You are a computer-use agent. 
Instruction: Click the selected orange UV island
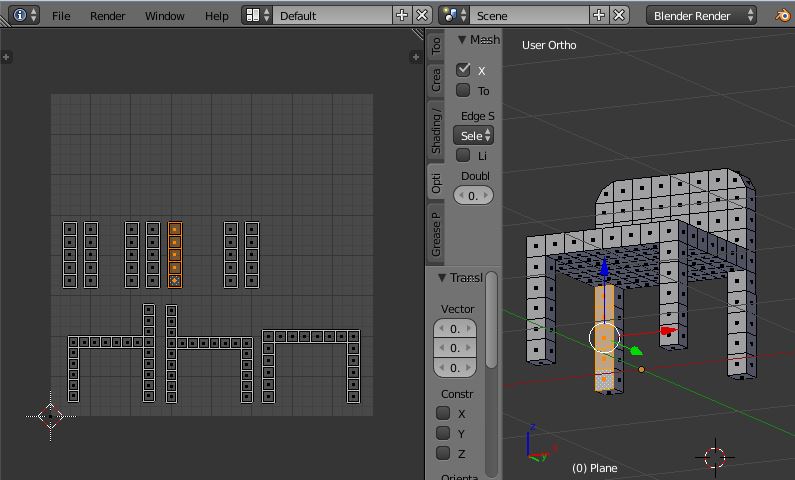pos(175,255)
